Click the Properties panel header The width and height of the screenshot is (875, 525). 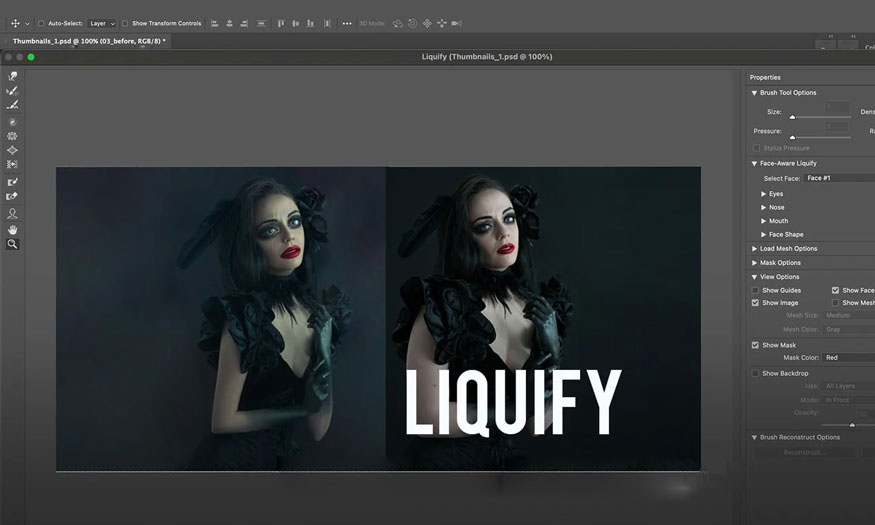pos(765,78)
